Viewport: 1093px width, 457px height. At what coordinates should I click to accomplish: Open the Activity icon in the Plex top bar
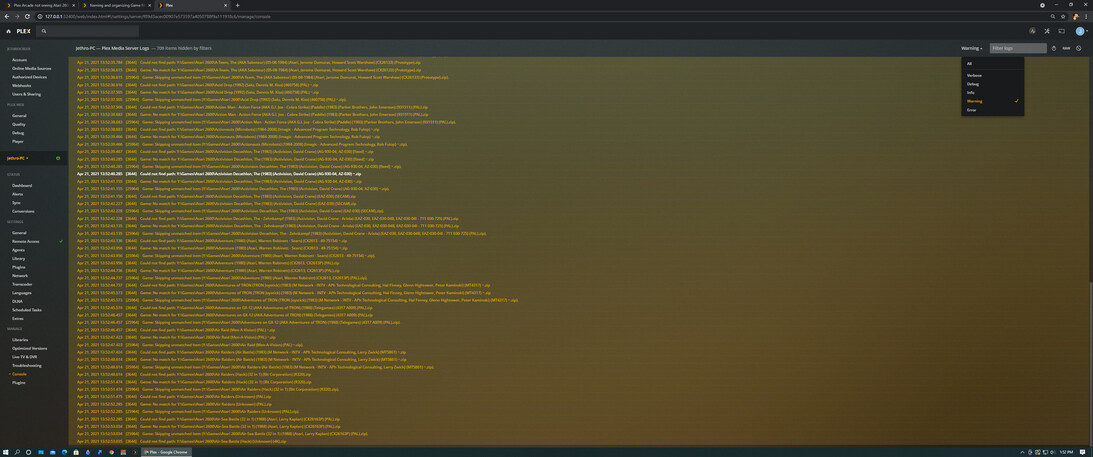click(x=1032, y=31)
